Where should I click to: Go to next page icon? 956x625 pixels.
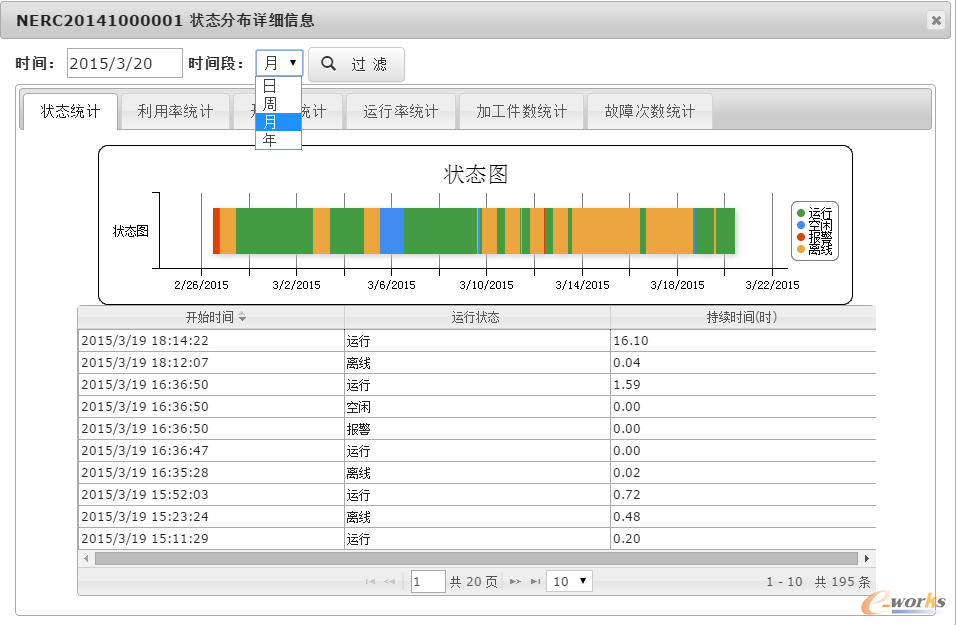[x=515, y=582]
